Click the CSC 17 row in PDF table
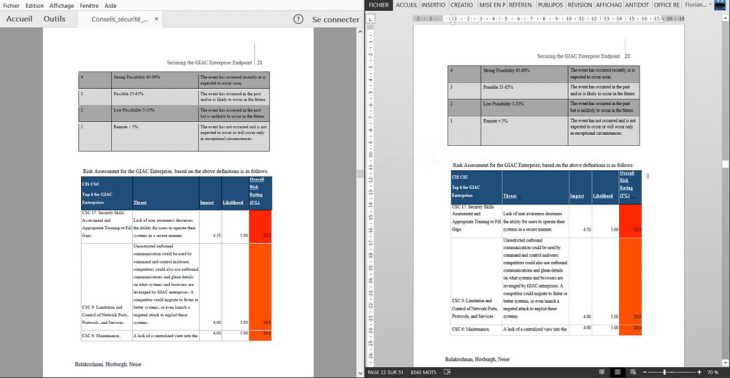 [x=176, y=226]
